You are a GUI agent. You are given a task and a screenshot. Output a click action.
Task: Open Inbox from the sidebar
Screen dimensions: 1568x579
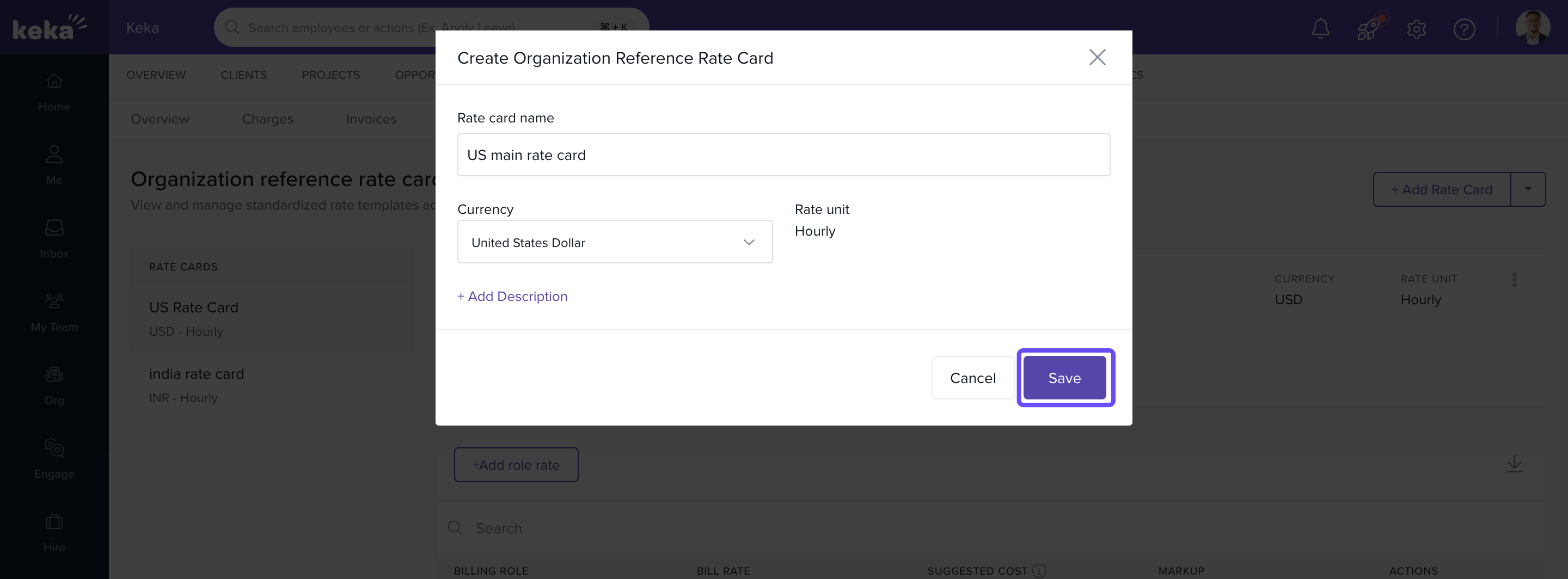pos(54,238)
